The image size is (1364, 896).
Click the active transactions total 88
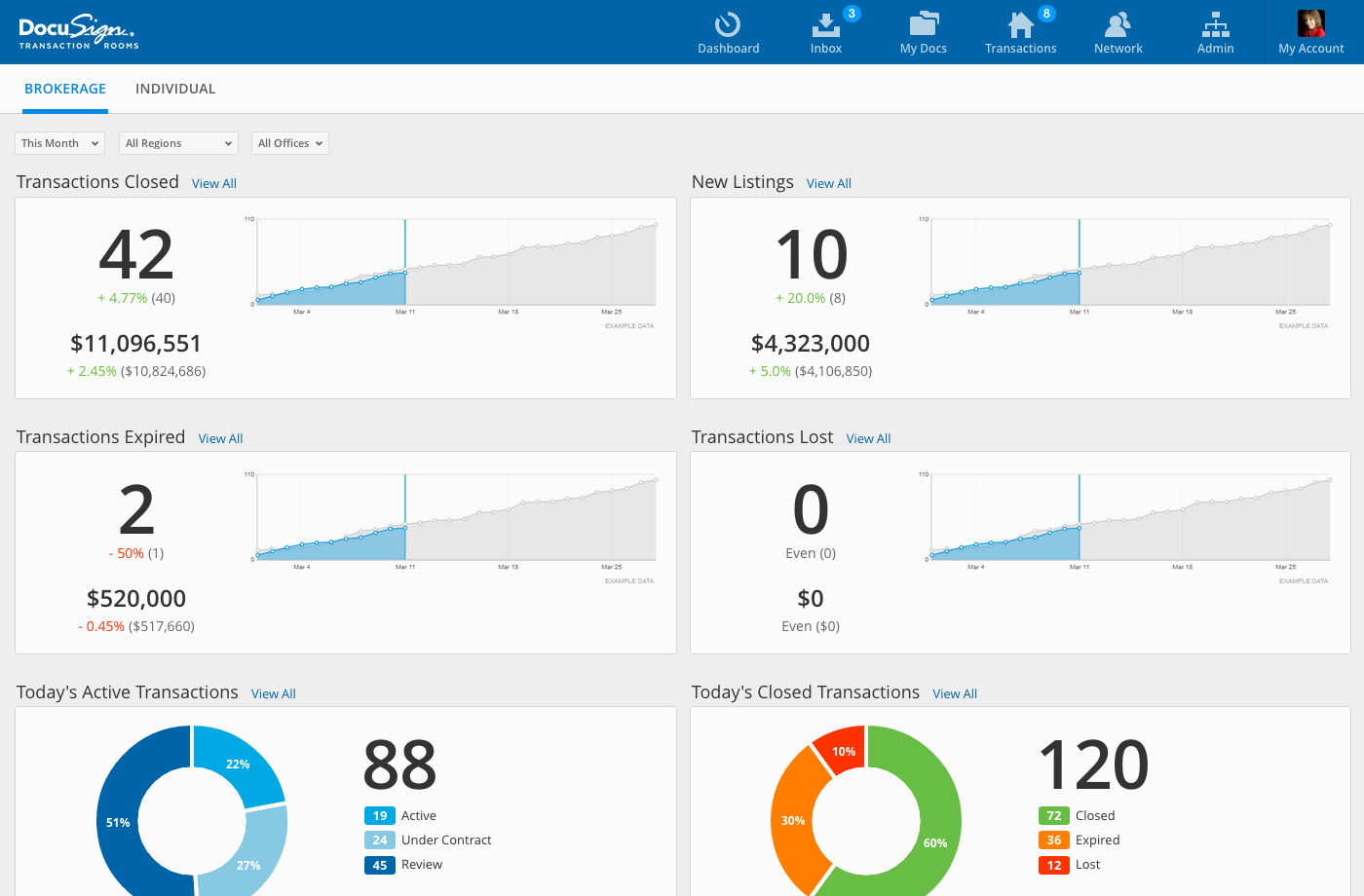click(x=399, y=765)
